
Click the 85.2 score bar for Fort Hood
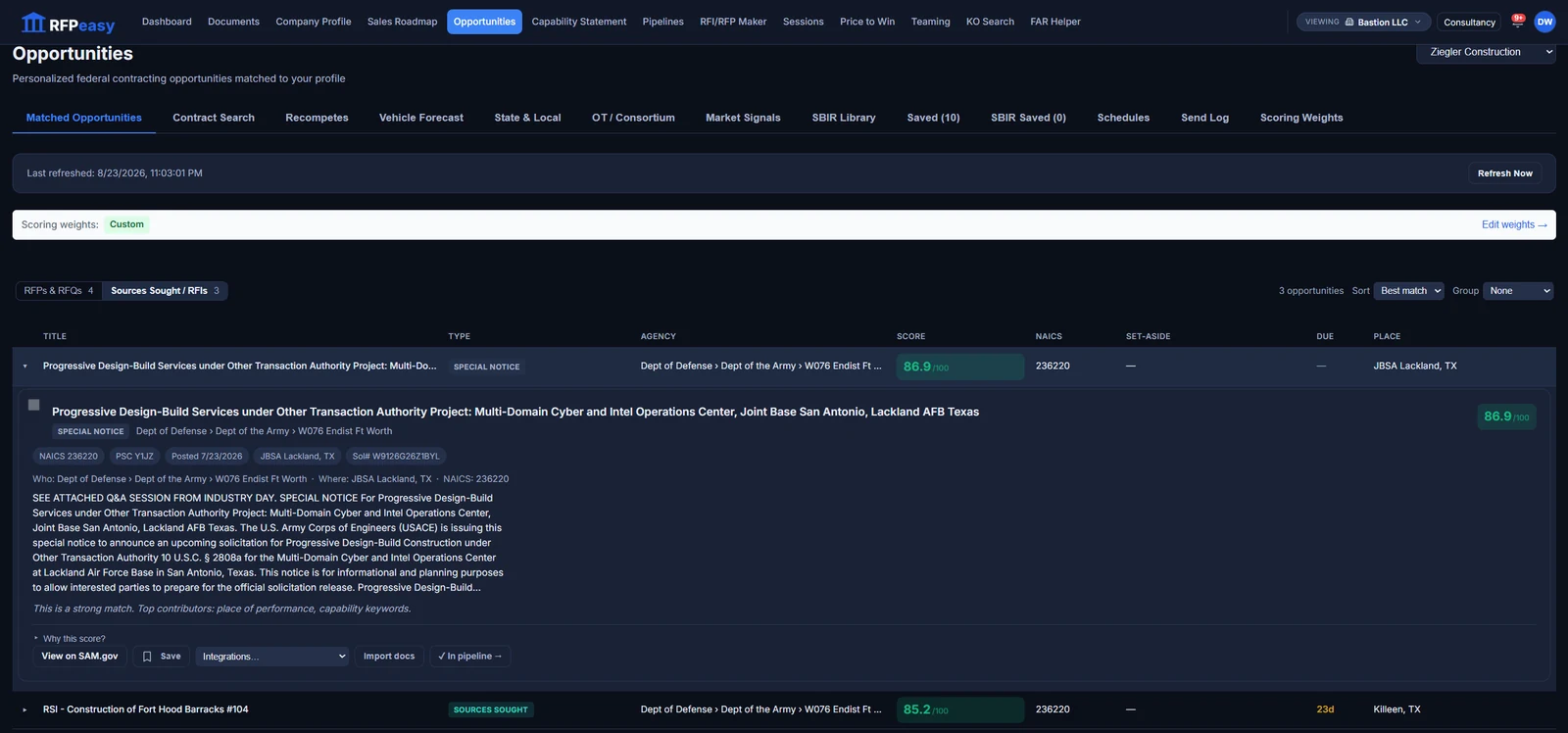[x=960, y=709]
